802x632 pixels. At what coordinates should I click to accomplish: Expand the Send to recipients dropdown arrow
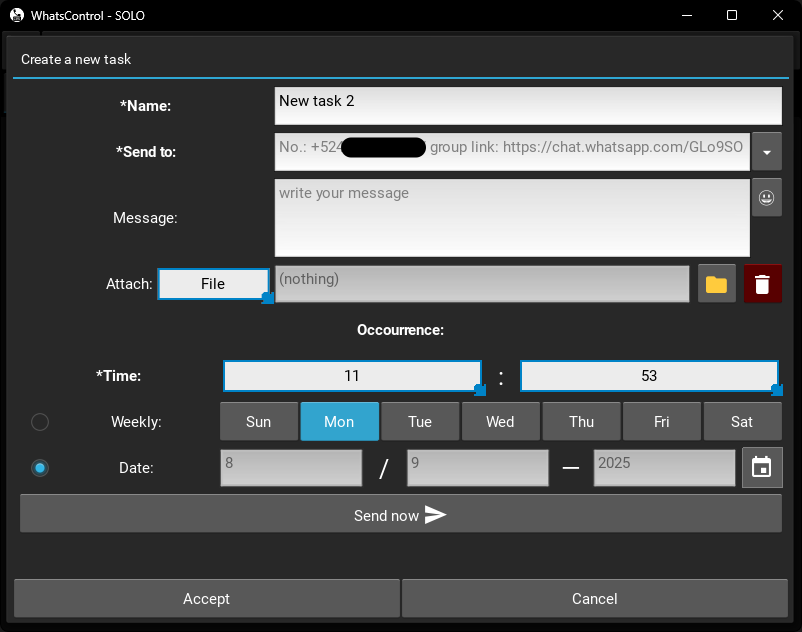point(766,152)
